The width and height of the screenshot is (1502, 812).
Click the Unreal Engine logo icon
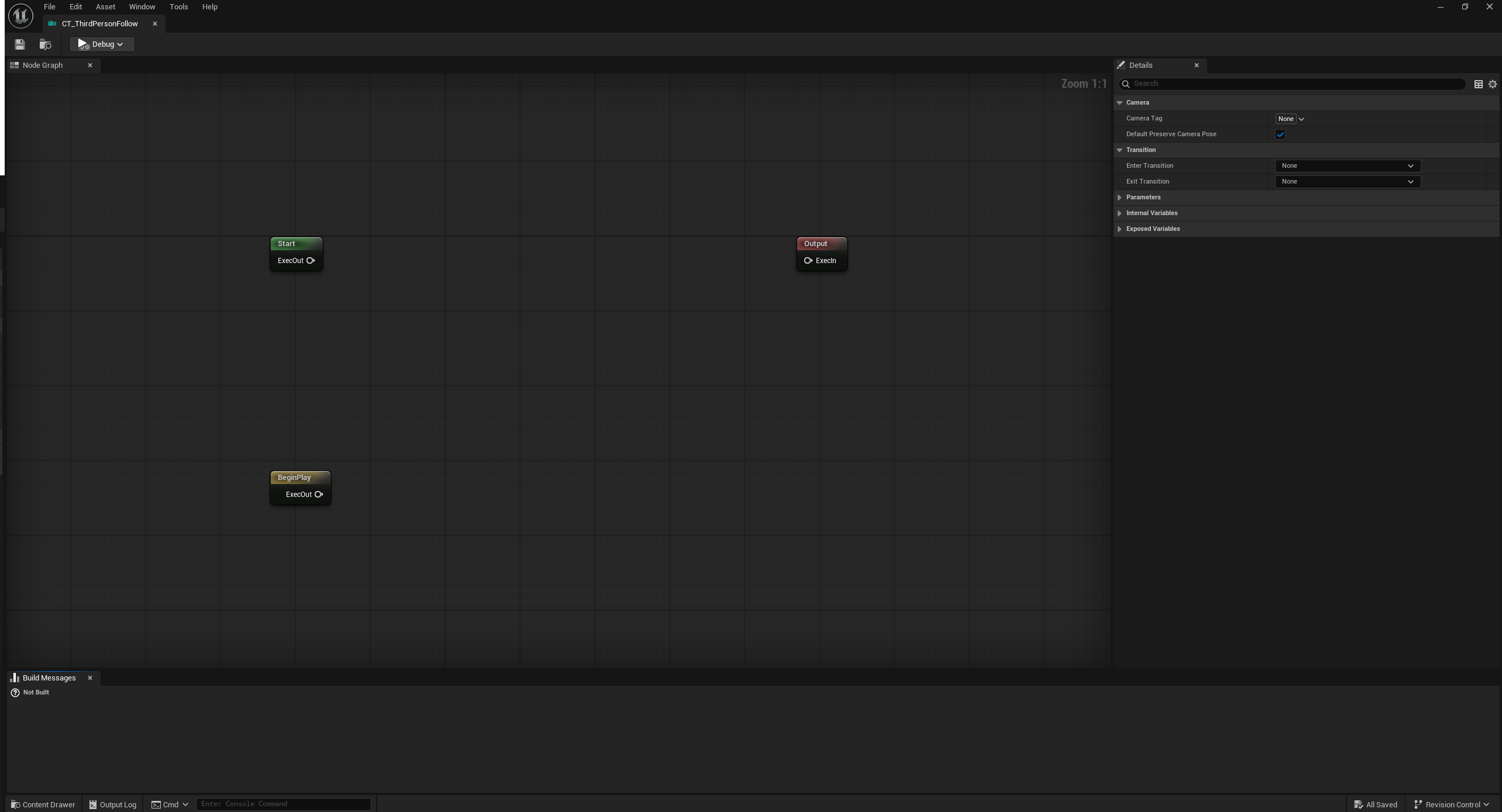click(x=20, y=15)
